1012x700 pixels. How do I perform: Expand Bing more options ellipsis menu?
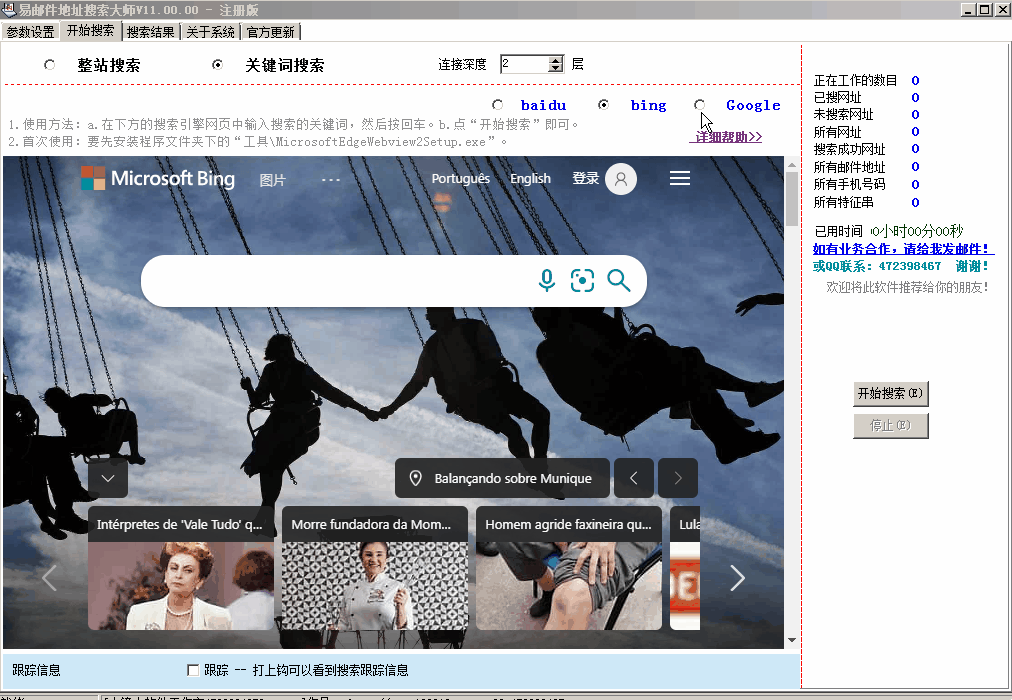click(331, 179)
